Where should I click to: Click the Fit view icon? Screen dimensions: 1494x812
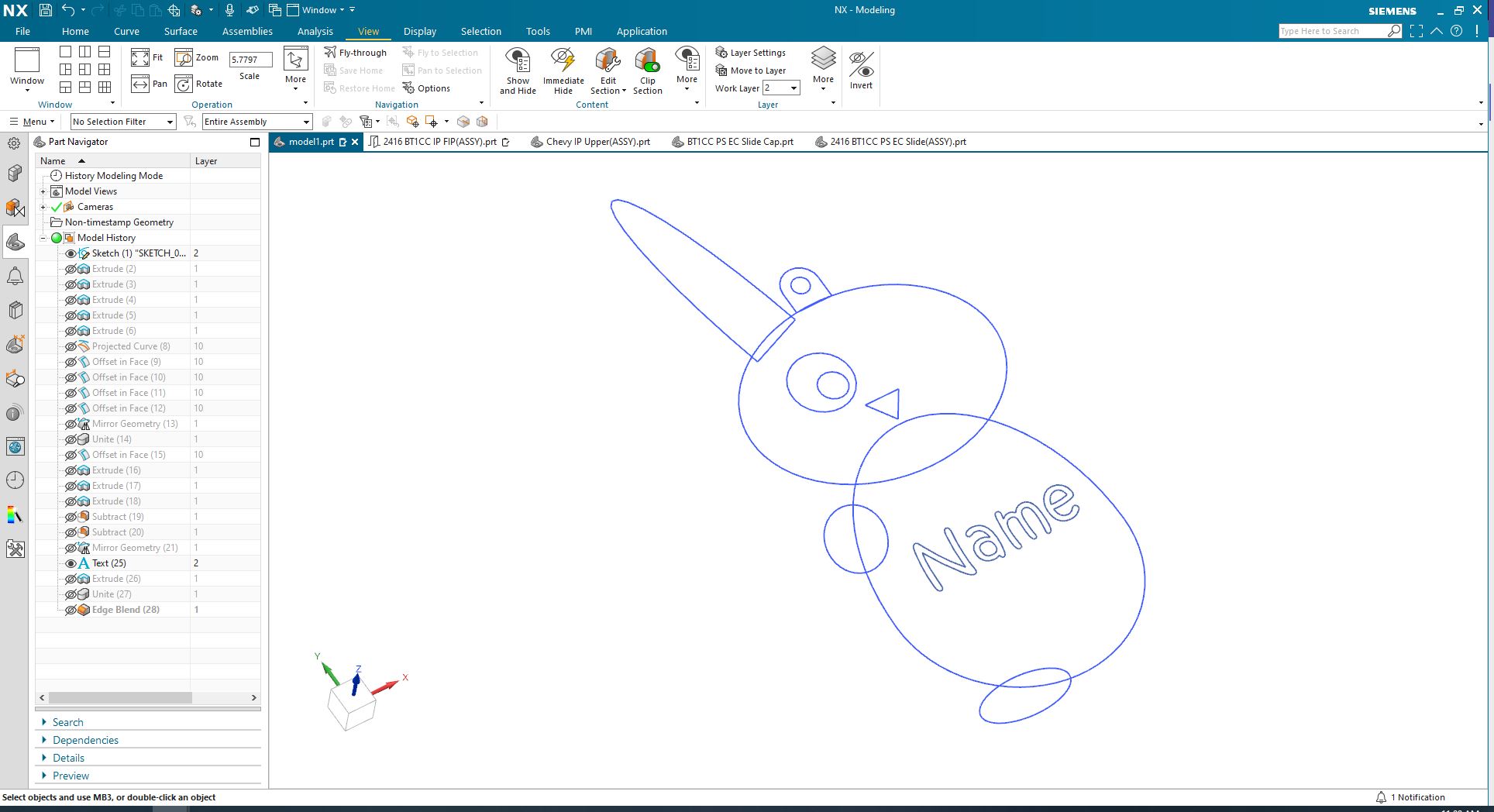coord(140,58)
